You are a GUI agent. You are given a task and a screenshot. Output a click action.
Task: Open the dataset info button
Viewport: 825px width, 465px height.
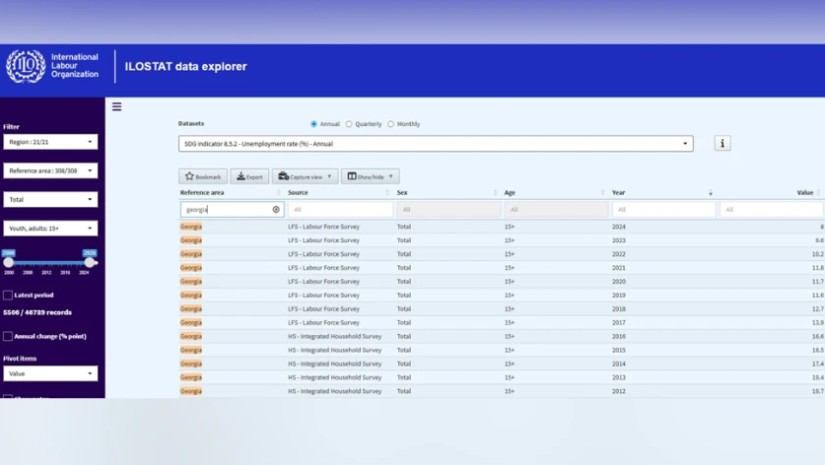click(x=722, y=143)
